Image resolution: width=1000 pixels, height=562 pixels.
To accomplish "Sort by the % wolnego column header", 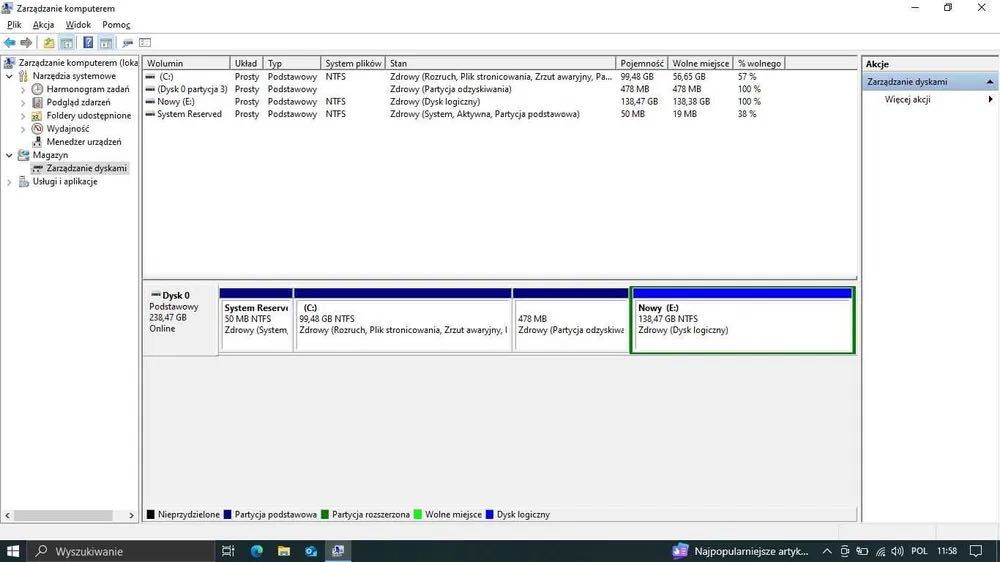I will (759, 63).
